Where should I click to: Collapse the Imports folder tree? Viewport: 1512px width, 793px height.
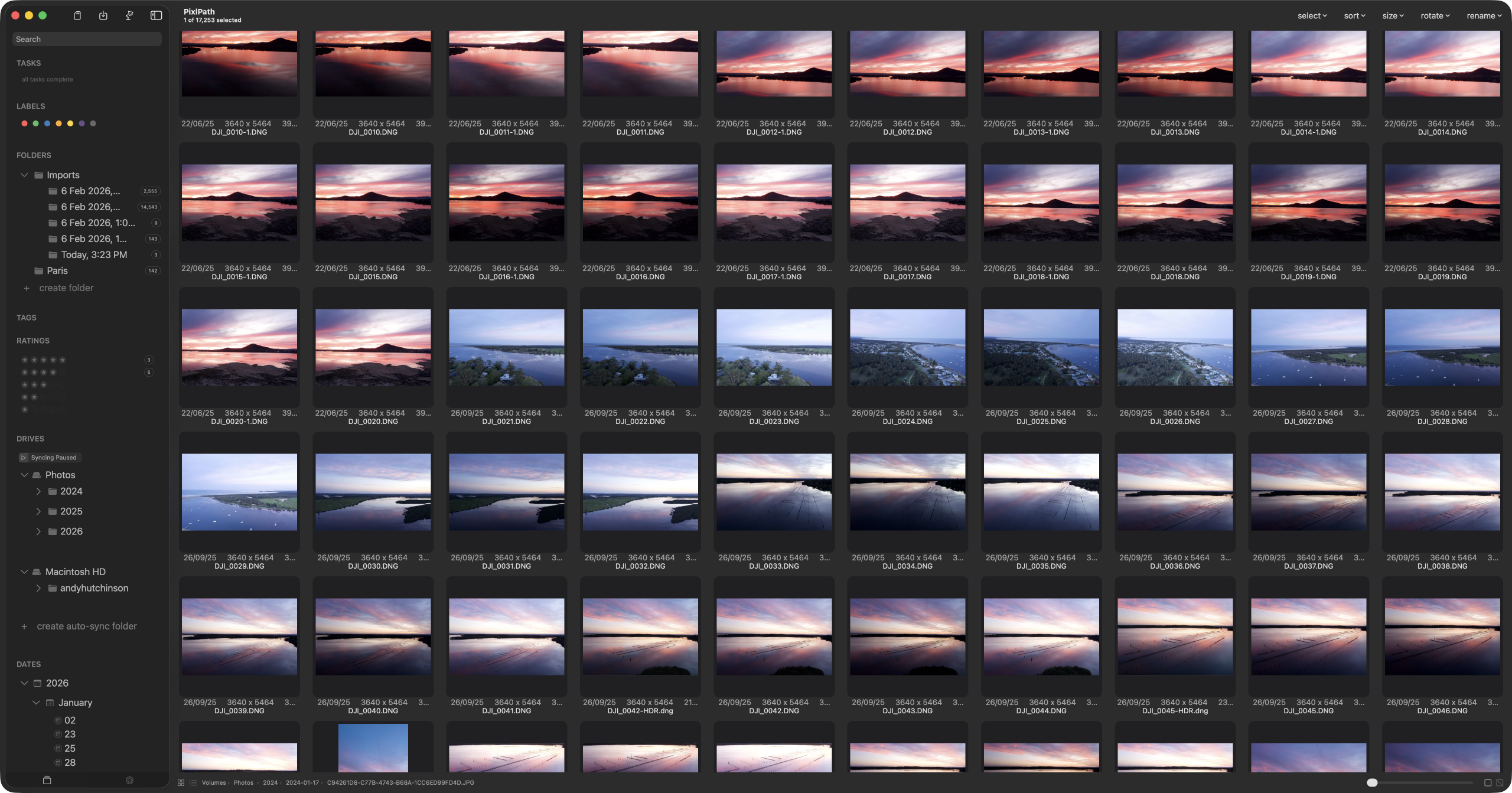[x=24, y=175]
